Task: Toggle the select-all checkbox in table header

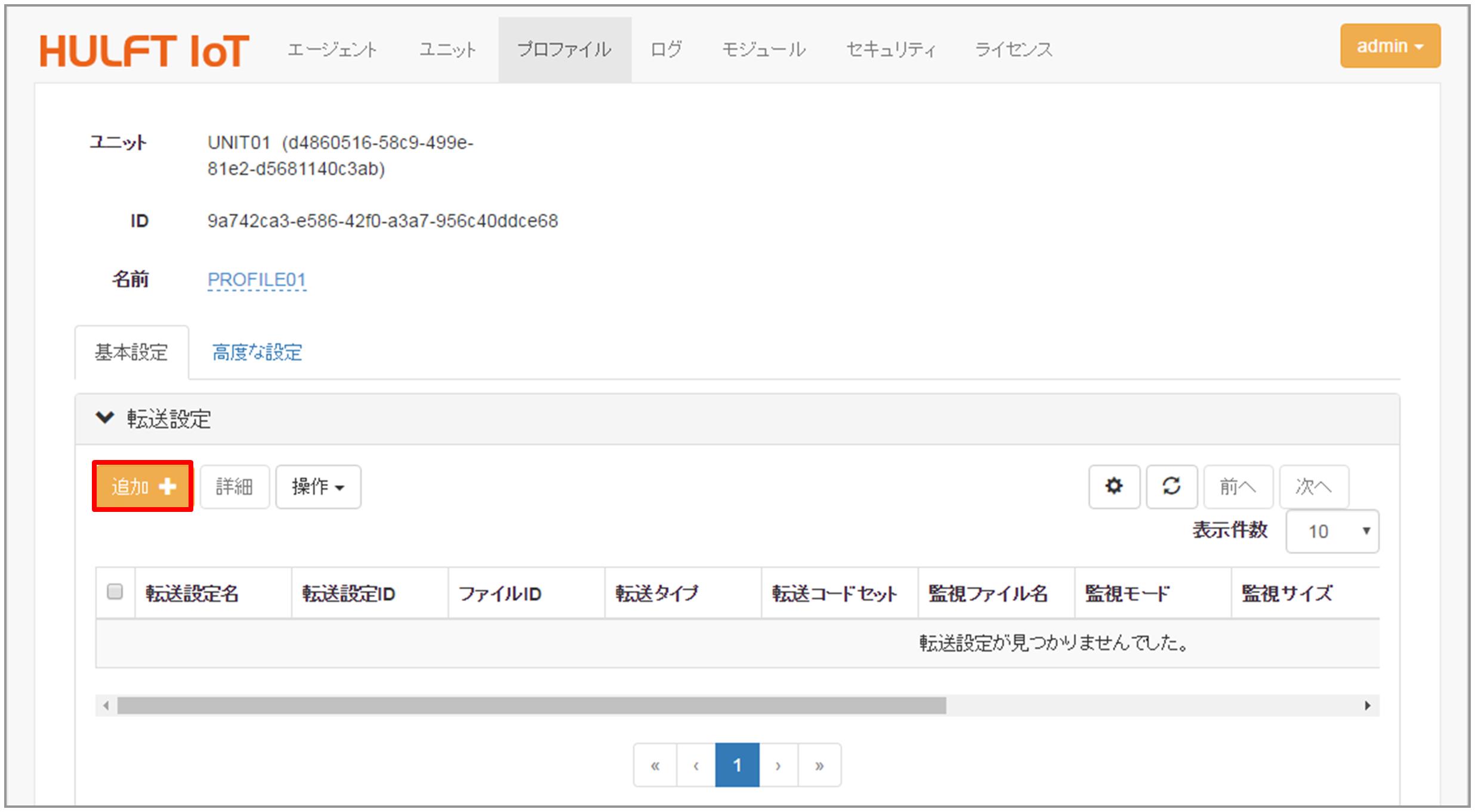Action: tap(115, 591)
